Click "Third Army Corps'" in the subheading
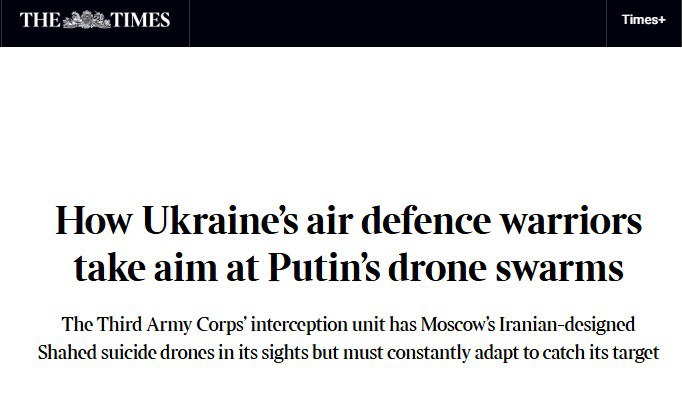682x395 pixels. pos(172,325)
